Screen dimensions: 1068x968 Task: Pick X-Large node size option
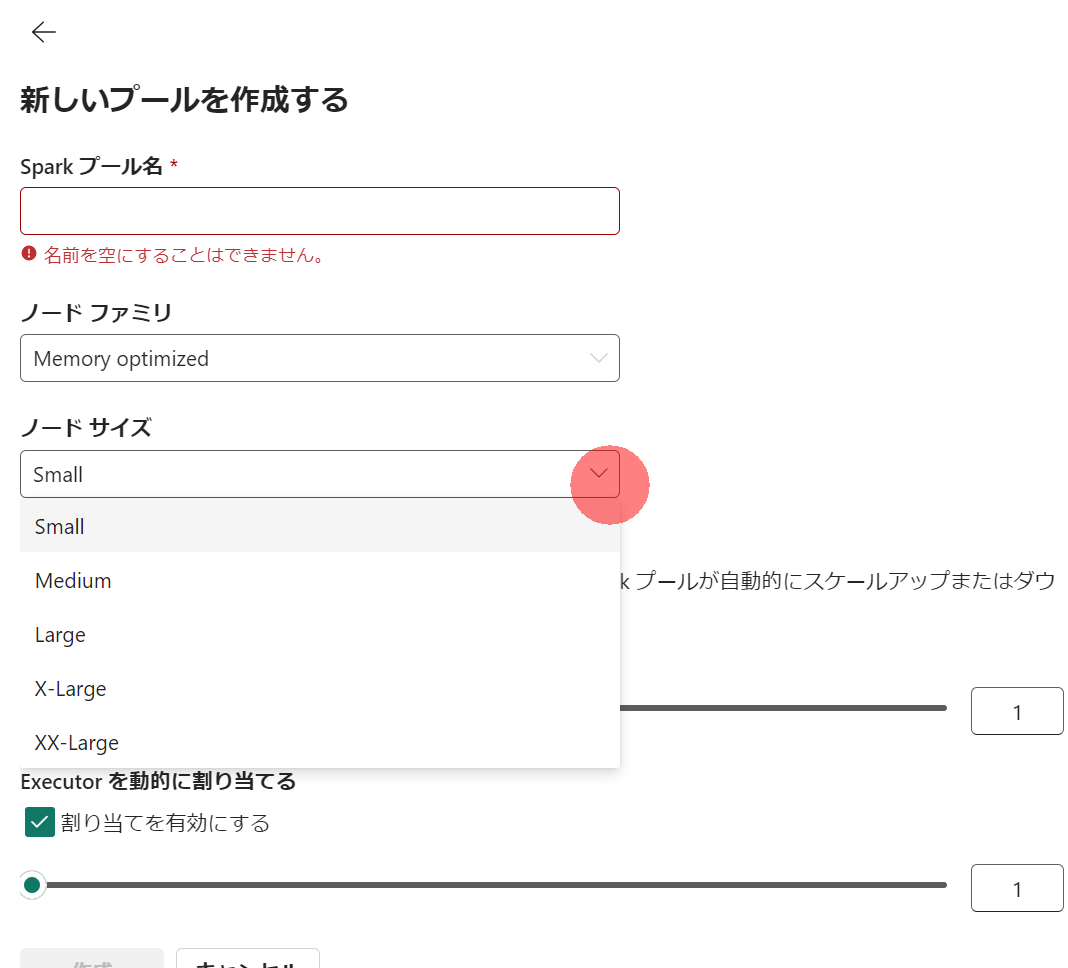pos(319,688)
